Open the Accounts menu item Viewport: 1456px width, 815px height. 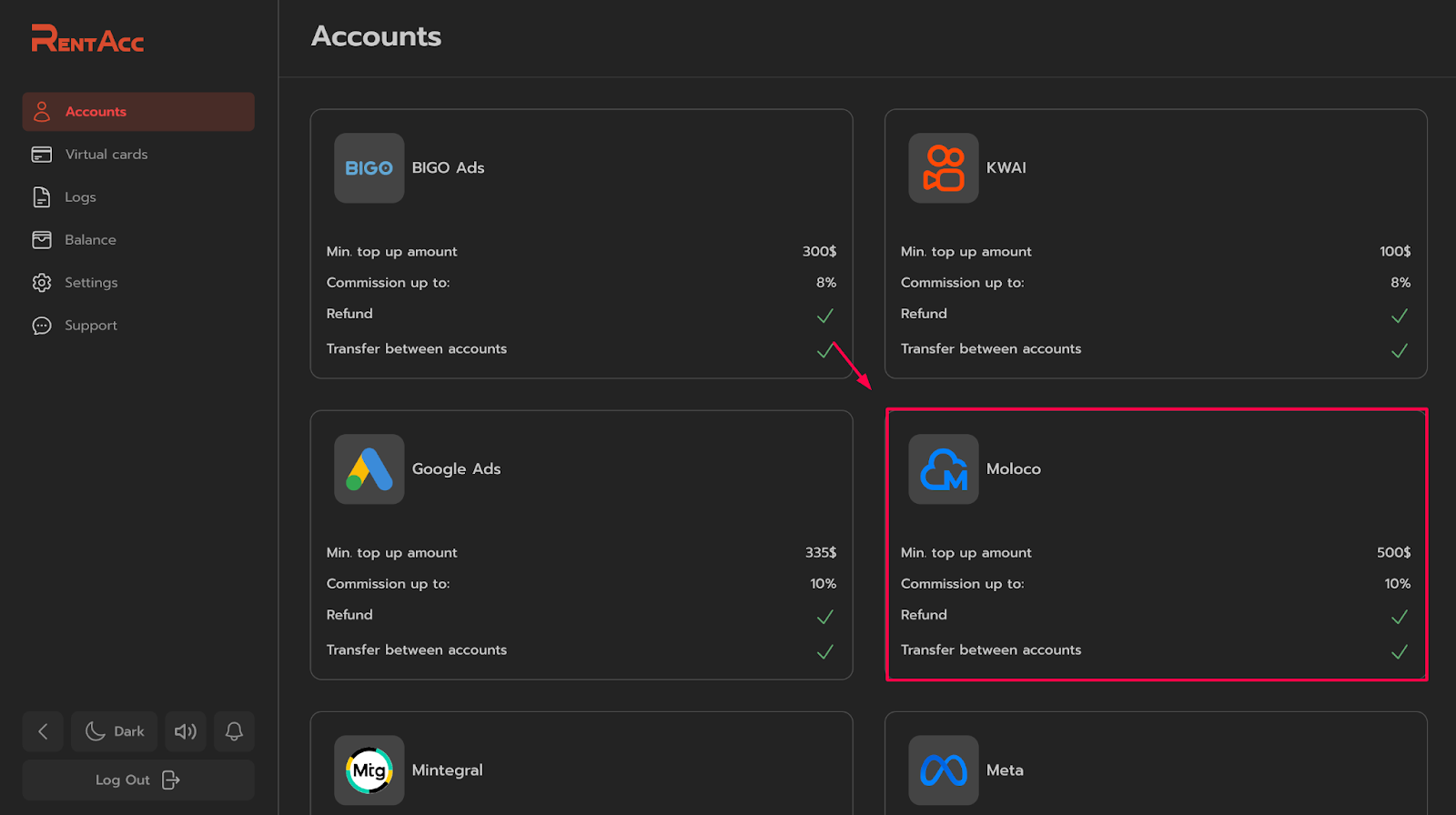[x=138, y=112]
